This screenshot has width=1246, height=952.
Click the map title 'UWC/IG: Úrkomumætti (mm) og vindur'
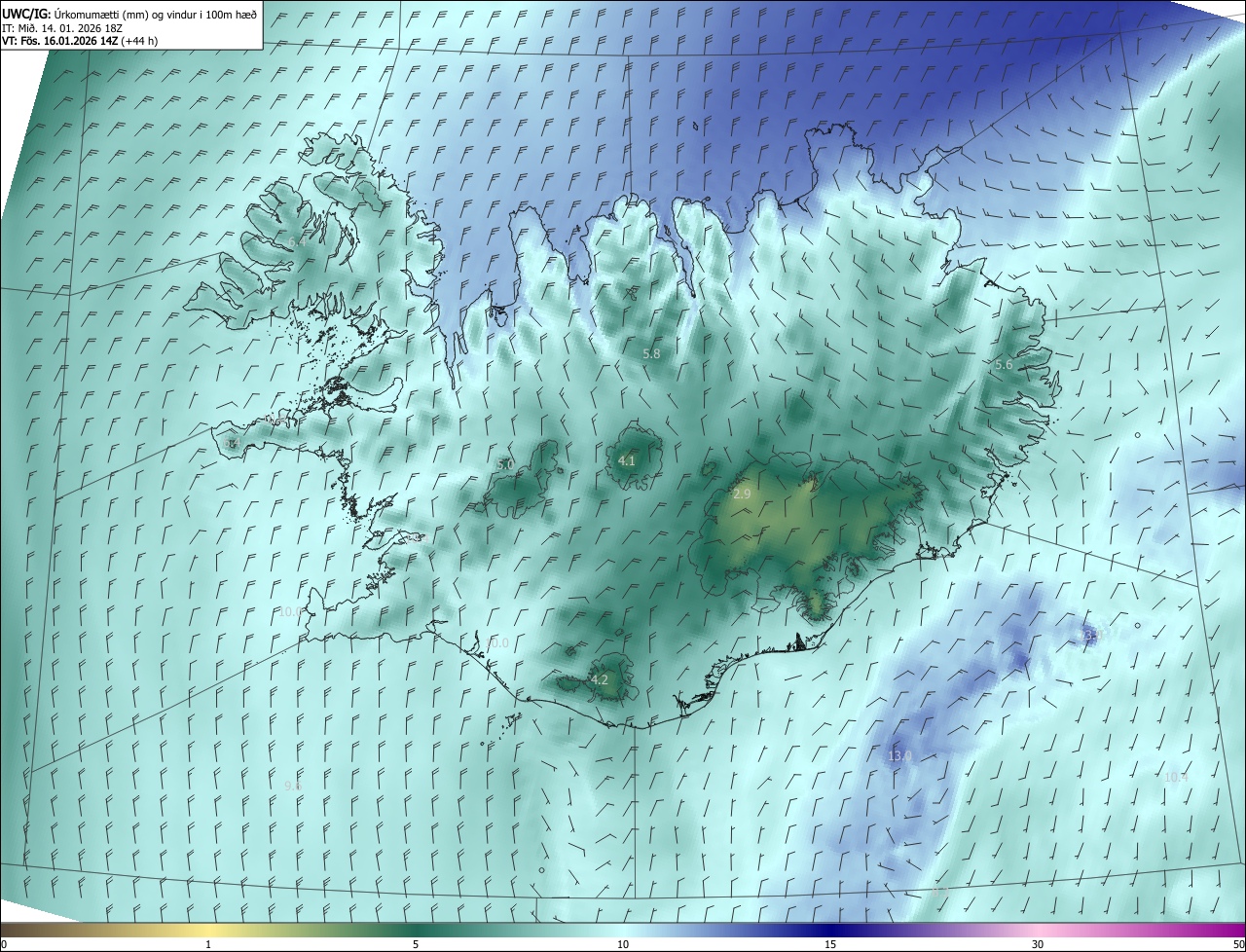pyautogui.click(x=128, y=14)
